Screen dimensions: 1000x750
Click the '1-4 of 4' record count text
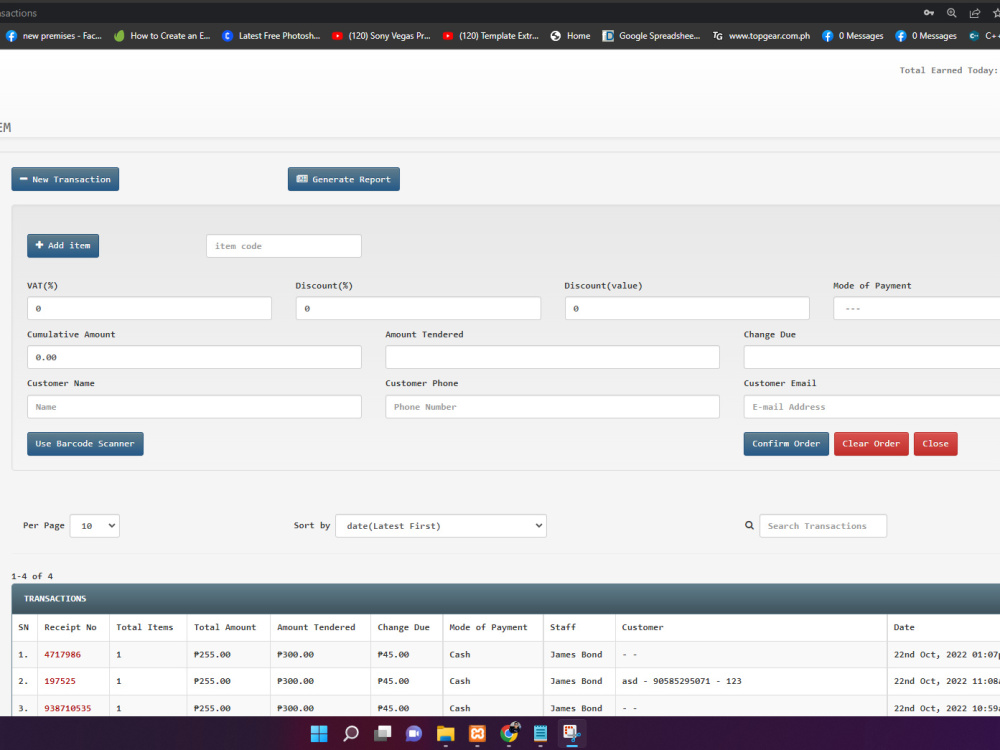tap(32, 576)
